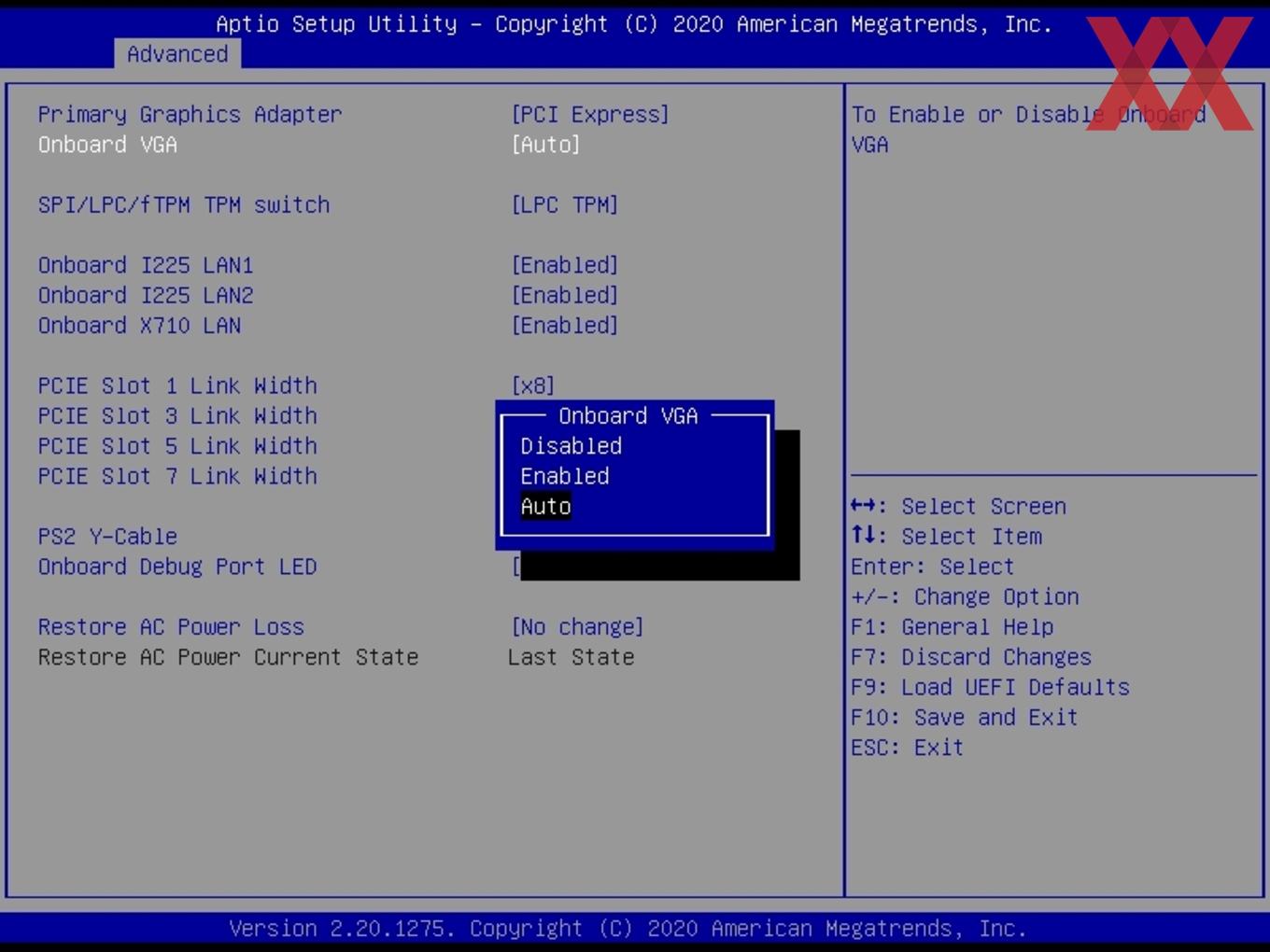The image size is (1270, 952).
Task: Click the help text about Onboard VGA
Action: click(x=1028, y=130)
